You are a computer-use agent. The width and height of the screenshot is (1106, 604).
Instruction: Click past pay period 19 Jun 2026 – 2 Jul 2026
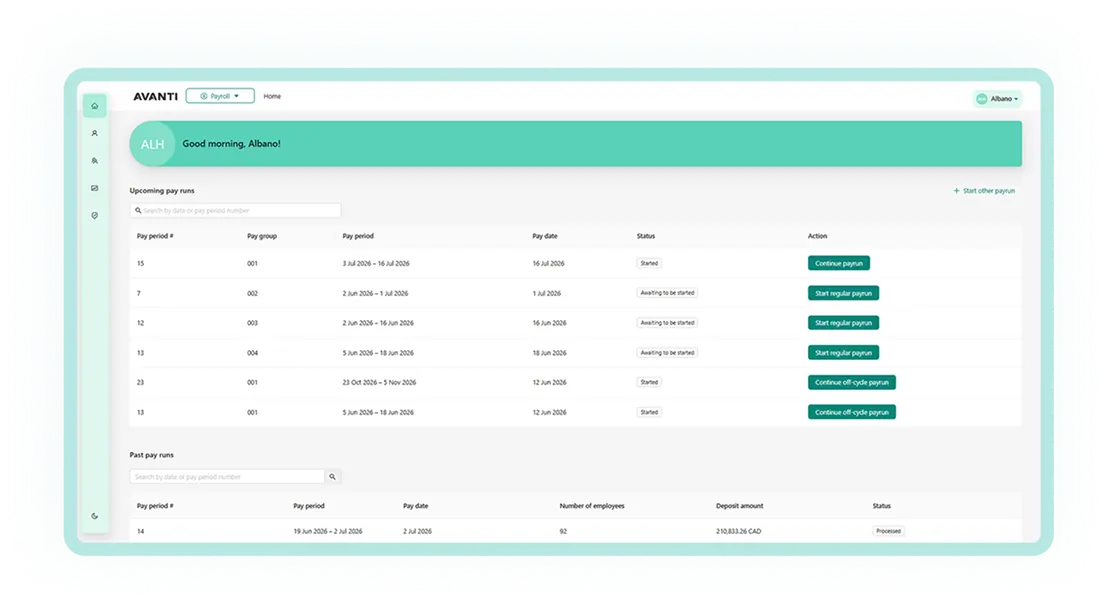[328, 531]
